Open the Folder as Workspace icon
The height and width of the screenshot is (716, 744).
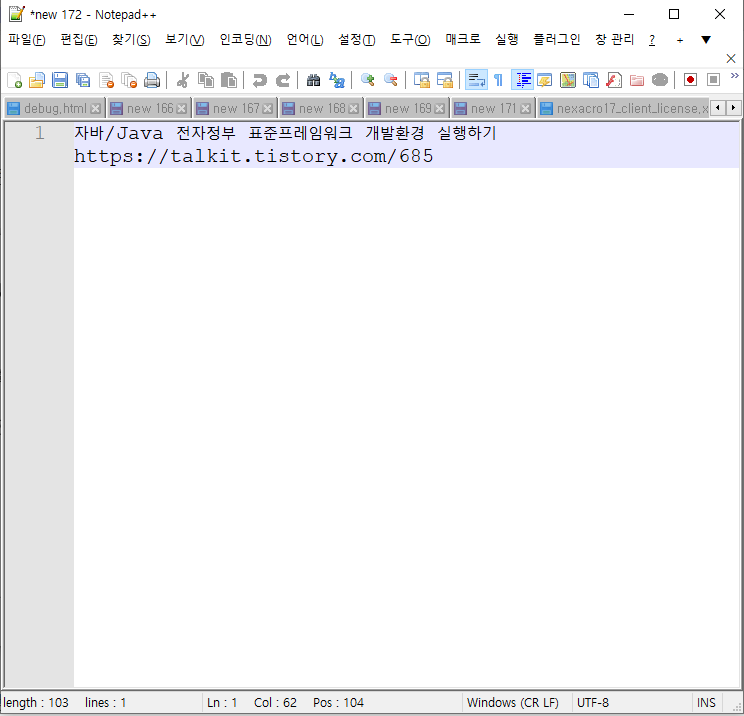[637, 80]
